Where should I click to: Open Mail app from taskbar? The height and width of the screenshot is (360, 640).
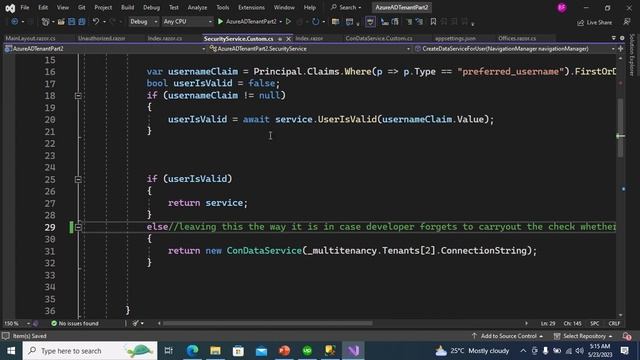click(x=261, y=351)
